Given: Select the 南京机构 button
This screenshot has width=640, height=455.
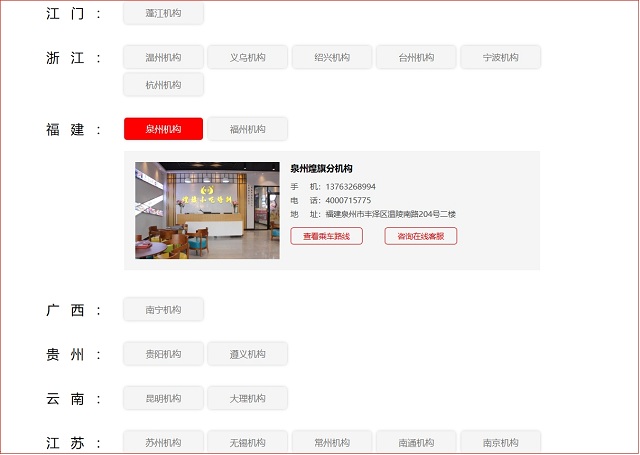Looking at the screenshot, I should (x=500, y=442).
